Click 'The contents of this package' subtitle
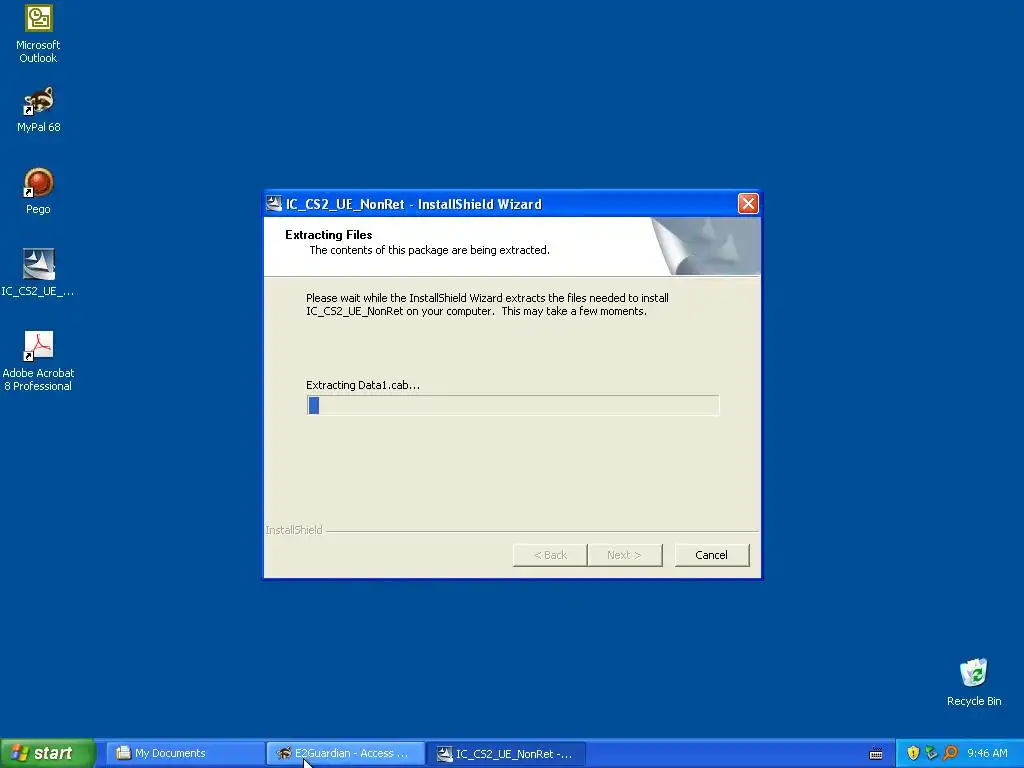 point(429,250)
